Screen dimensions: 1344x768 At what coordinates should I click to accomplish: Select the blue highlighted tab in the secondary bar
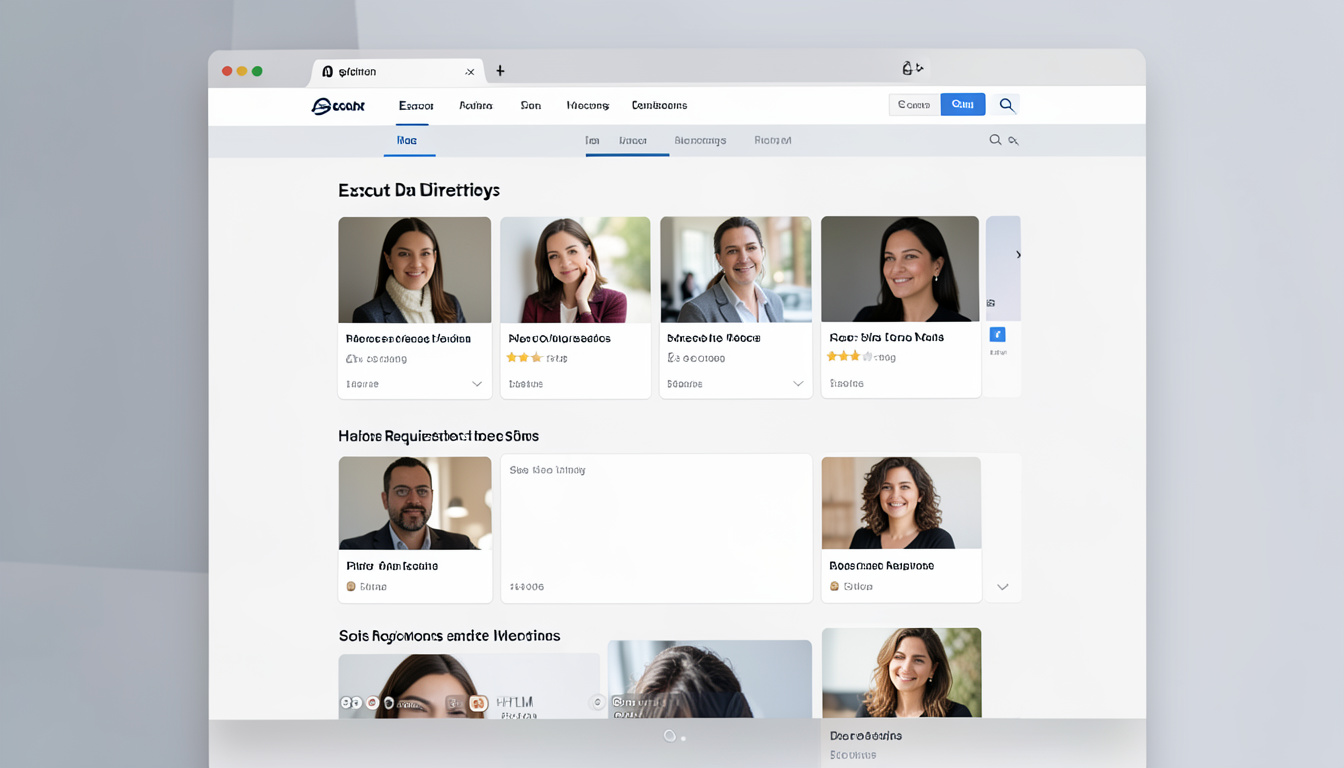pyautogui.click(x=407, y=141)
